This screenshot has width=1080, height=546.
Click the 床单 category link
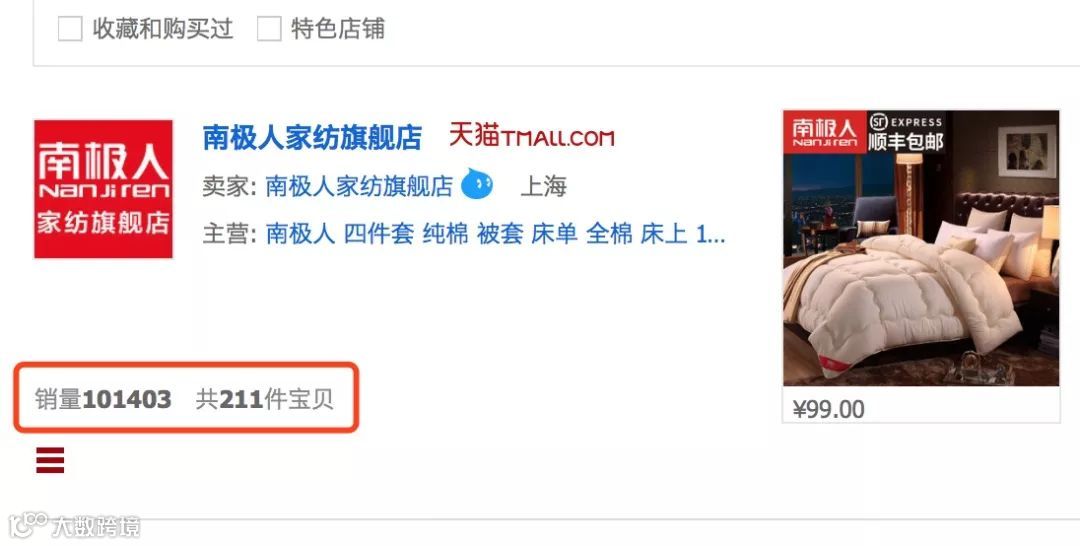[554, 234]
